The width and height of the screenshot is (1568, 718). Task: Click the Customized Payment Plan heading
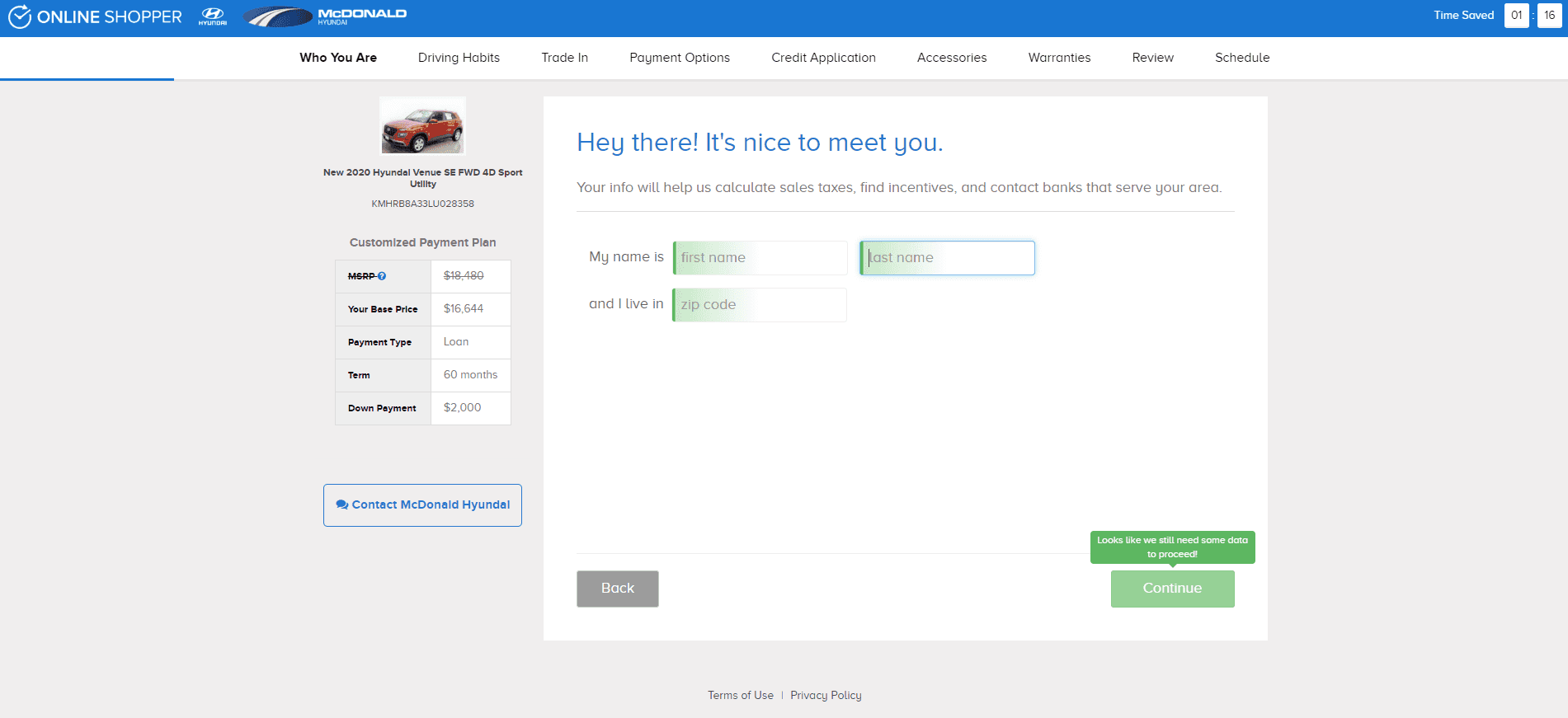coord(422,242)
